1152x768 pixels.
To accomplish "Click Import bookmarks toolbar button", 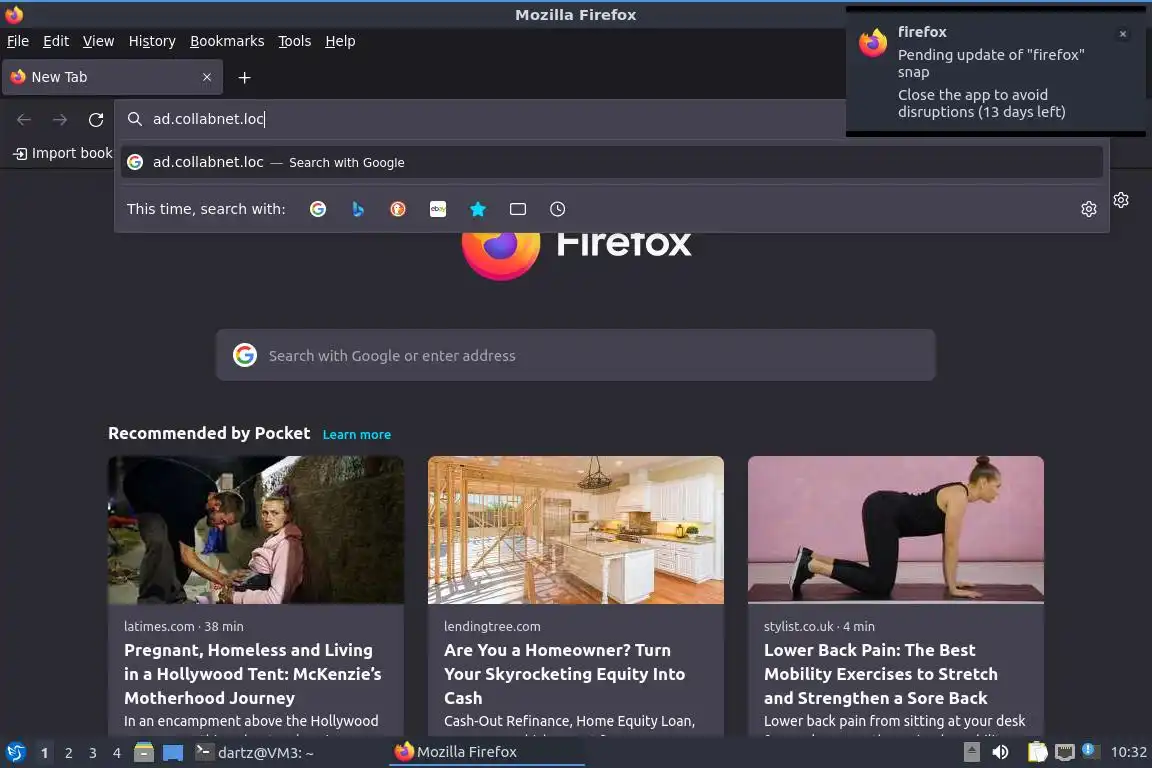I will [63, 154].
